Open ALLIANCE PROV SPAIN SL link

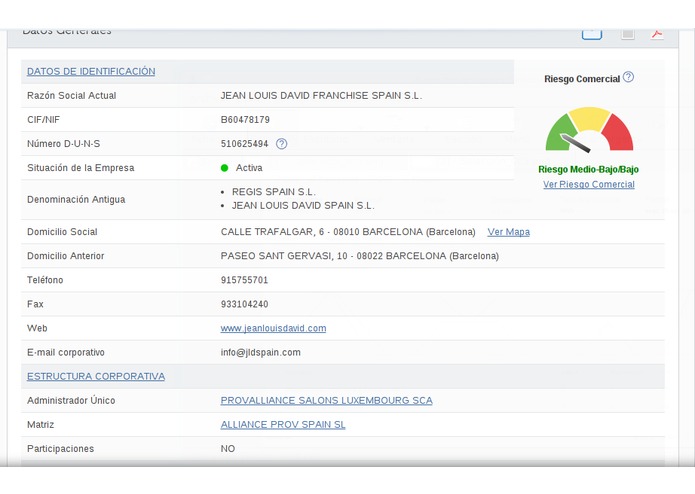tap(283, 424)
